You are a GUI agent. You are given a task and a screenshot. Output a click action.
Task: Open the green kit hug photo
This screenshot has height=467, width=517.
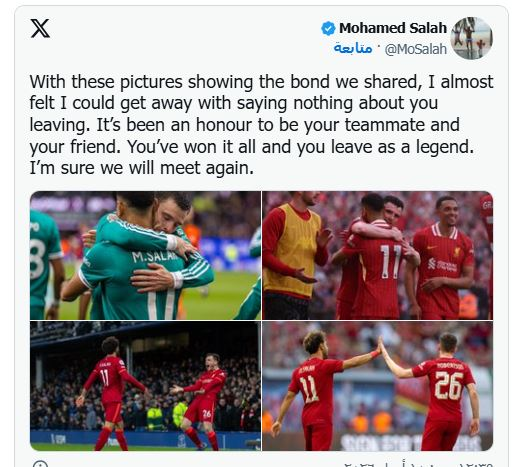pyautogui.click(x=145, y=255)
